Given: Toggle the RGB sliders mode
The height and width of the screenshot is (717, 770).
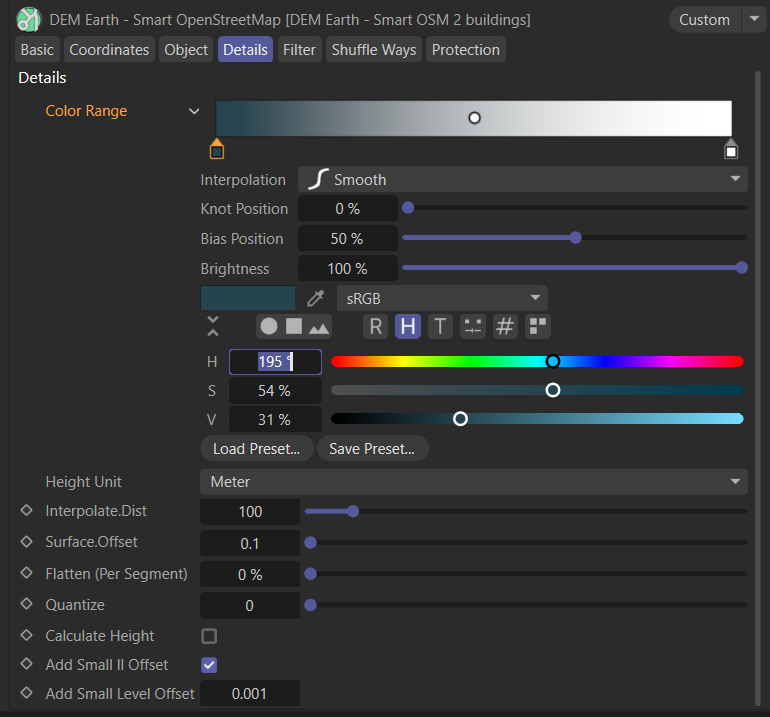Looking at the screenshot, I should pos(376,327).
